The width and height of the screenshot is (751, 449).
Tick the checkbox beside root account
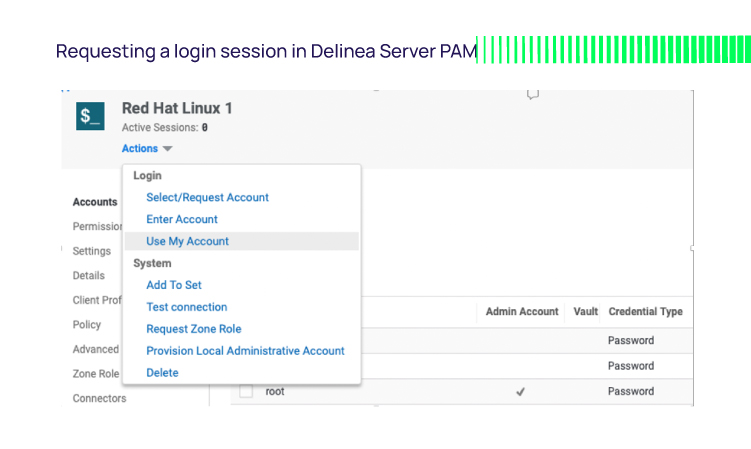pyautogui.click(x=246, y=392)
